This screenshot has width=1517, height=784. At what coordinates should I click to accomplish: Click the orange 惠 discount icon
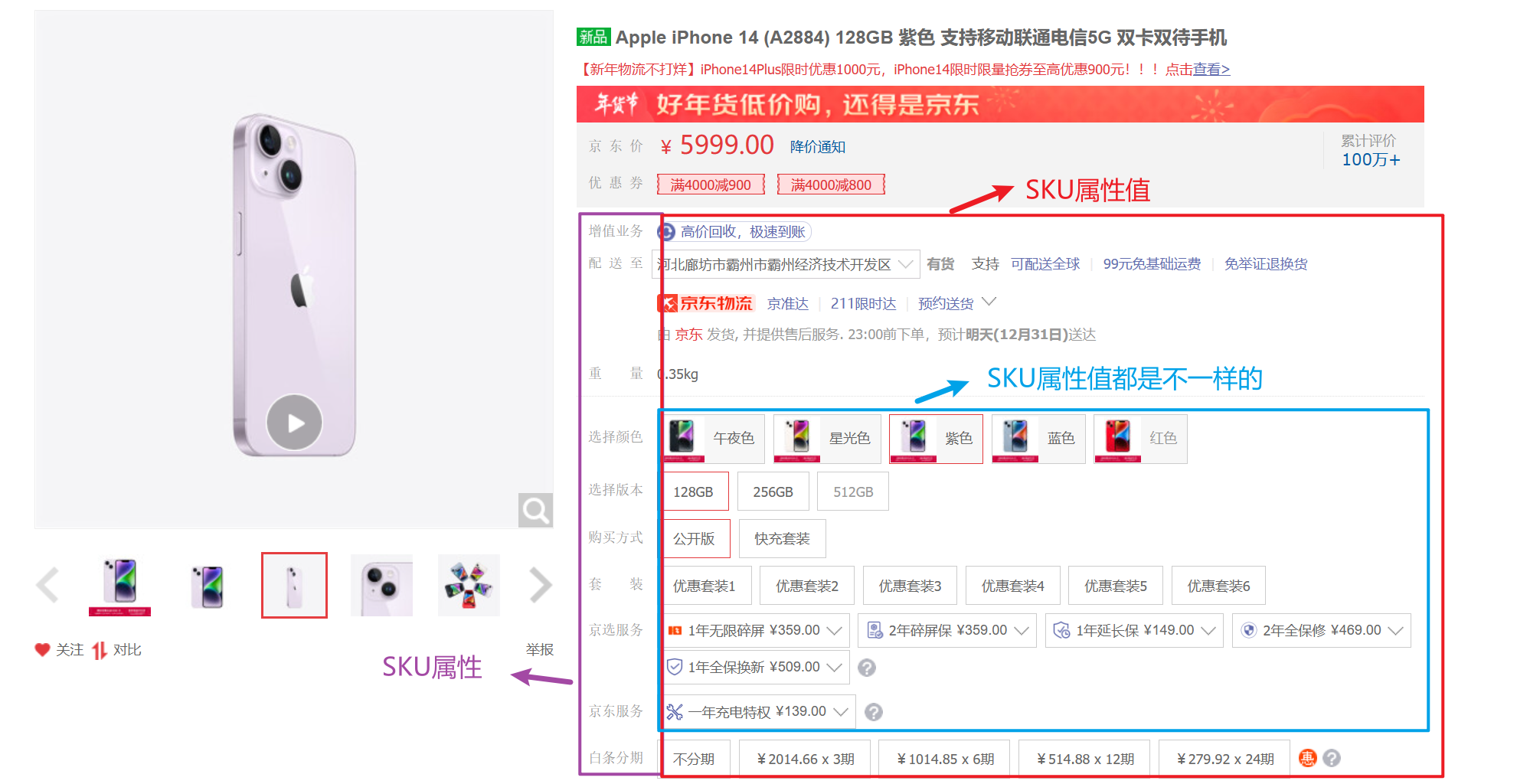[x=1308, y=758]
